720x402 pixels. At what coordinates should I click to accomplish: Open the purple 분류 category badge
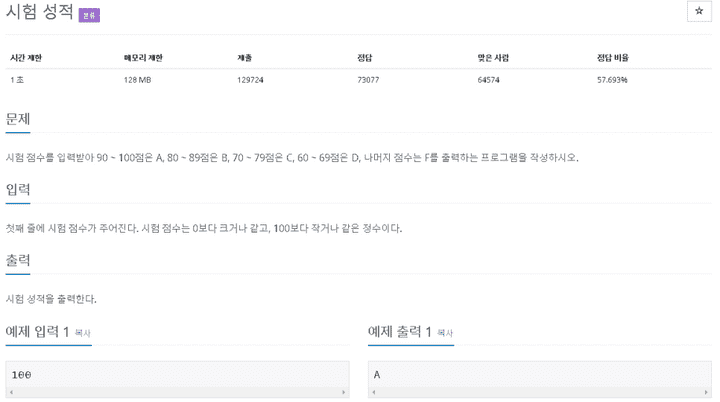(89, 15)
